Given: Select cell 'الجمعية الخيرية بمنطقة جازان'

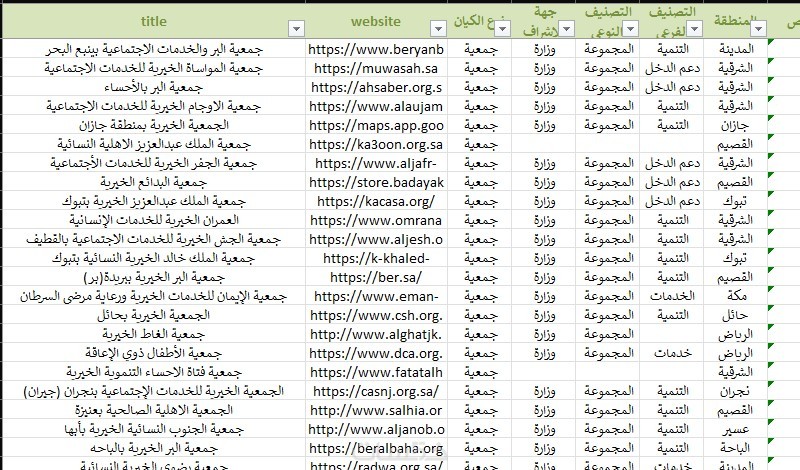Looking at the screenshot, I should 154,125.
